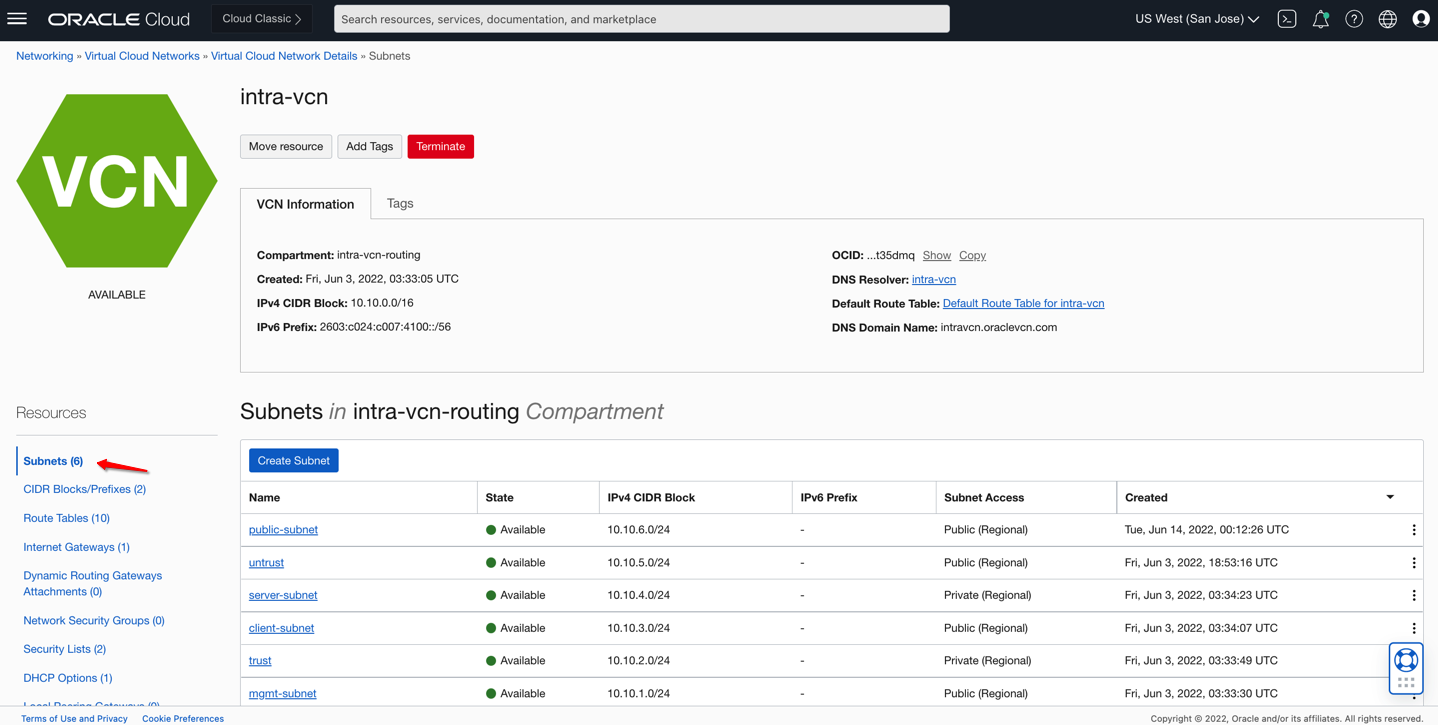Screen dimensions: 1438x725
Task: Open the user profile avatar menu
Action: [x=1420, y=19]
